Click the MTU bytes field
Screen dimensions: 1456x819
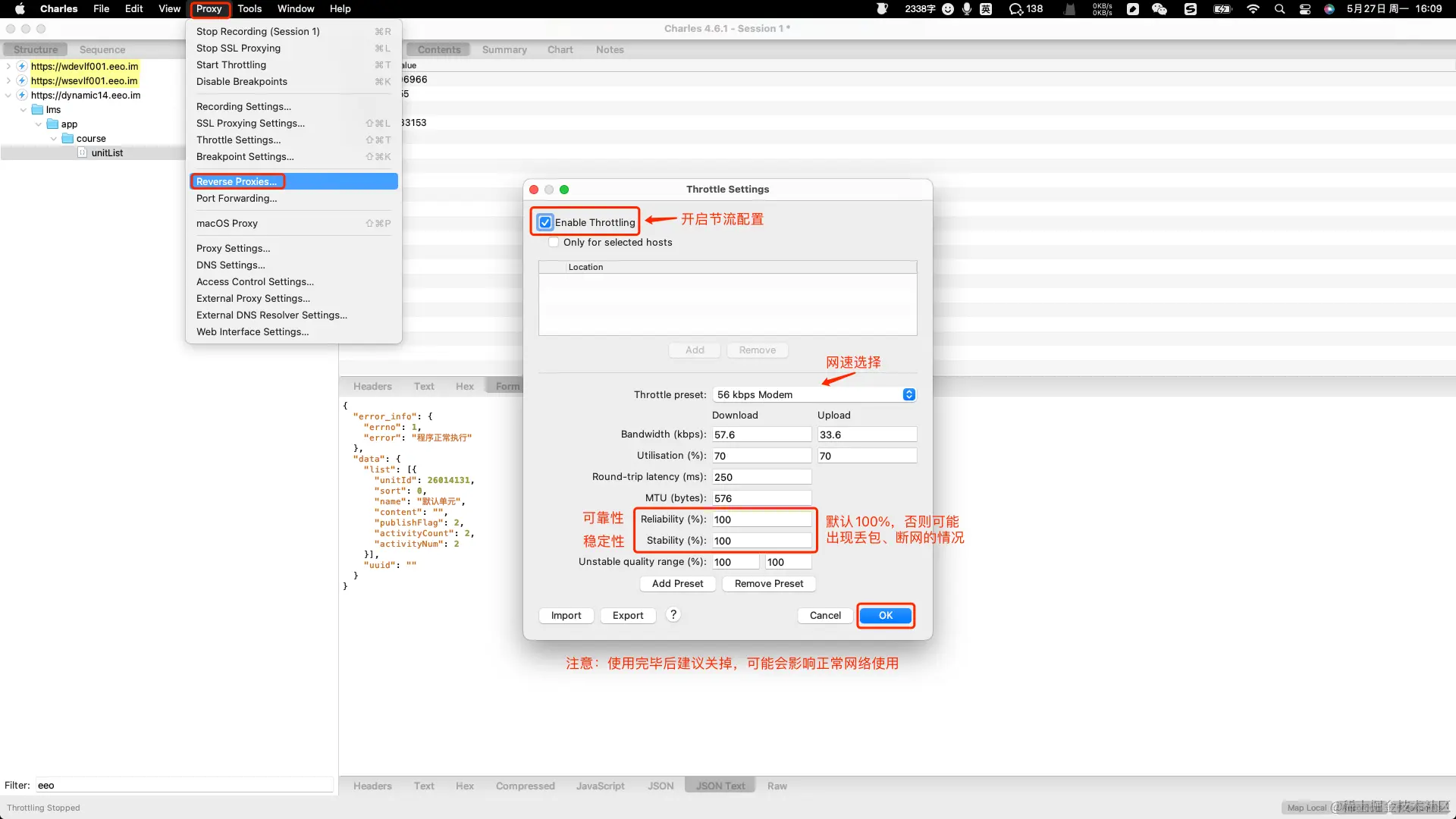[761, 498]
